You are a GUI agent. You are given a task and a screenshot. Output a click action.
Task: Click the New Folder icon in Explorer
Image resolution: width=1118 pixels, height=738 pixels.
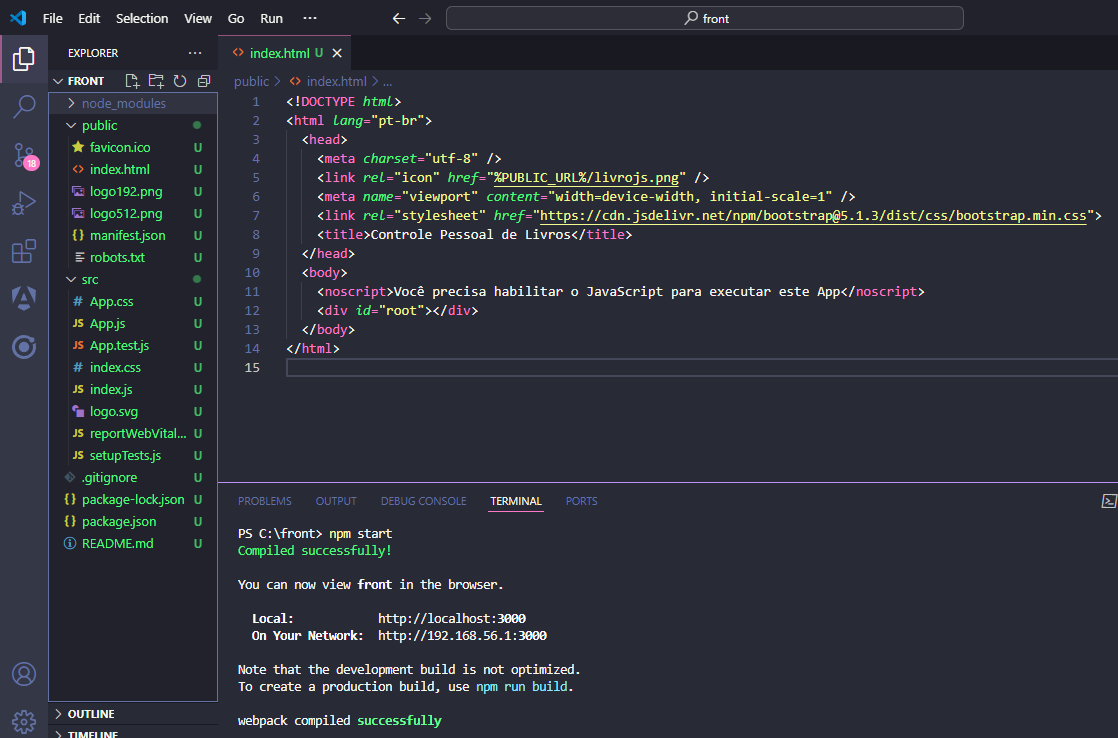pyautogui.click(x=155, y=81)
